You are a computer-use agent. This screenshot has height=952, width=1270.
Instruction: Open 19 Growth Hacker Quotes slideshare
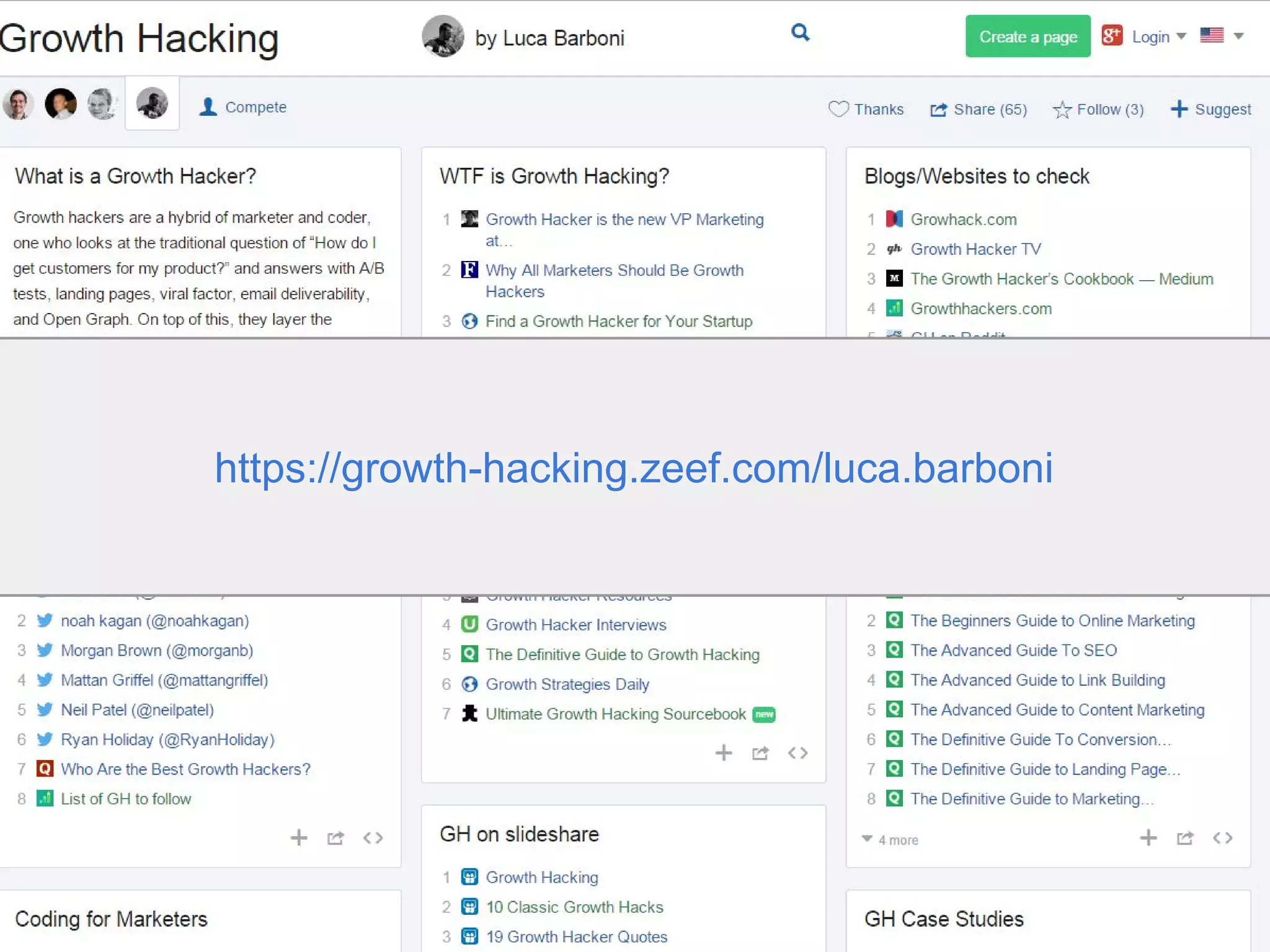tap(577, 937)
